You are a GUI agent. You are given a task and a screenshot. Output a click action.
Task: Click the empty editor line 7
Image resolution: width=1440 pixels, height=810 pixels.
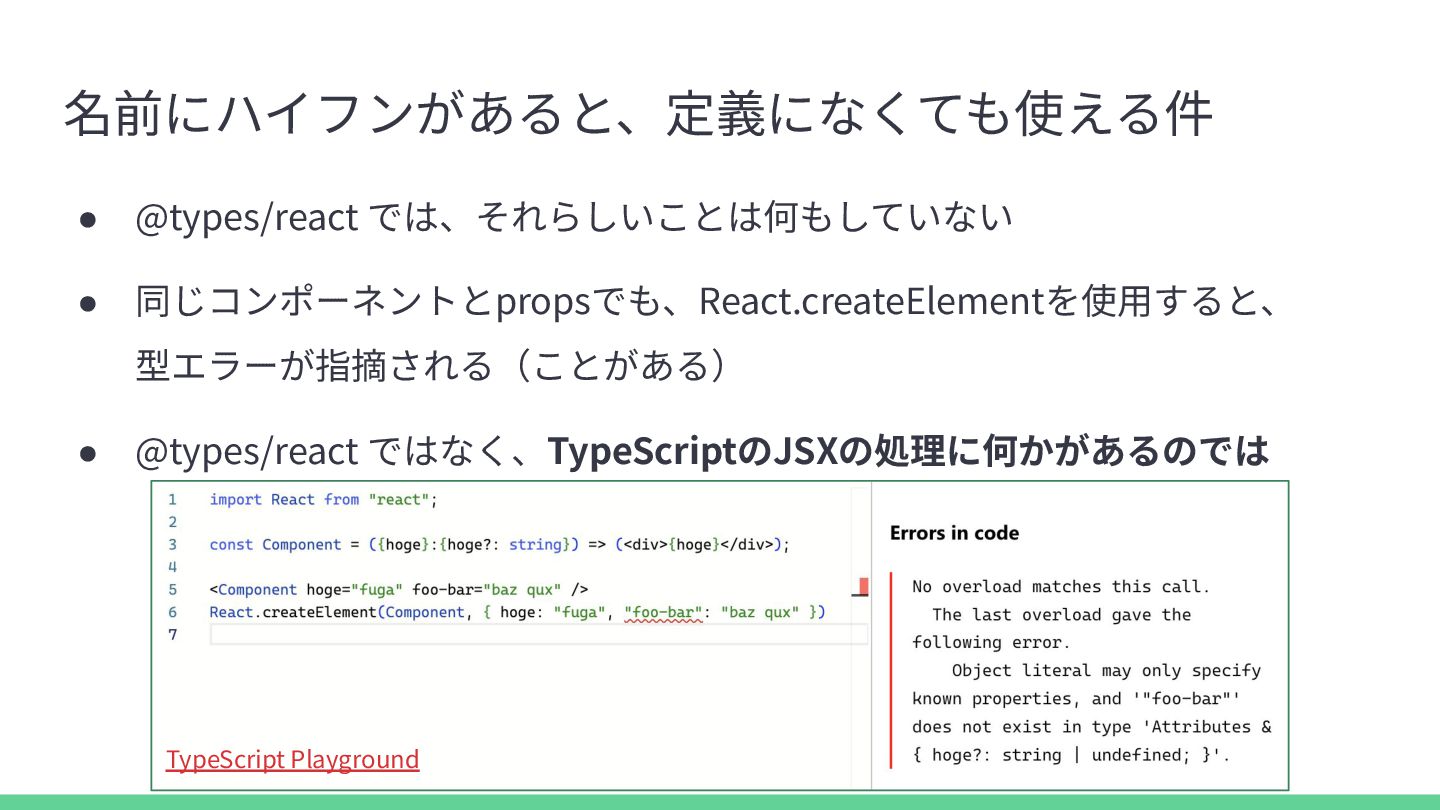click(x=538, y=634)
